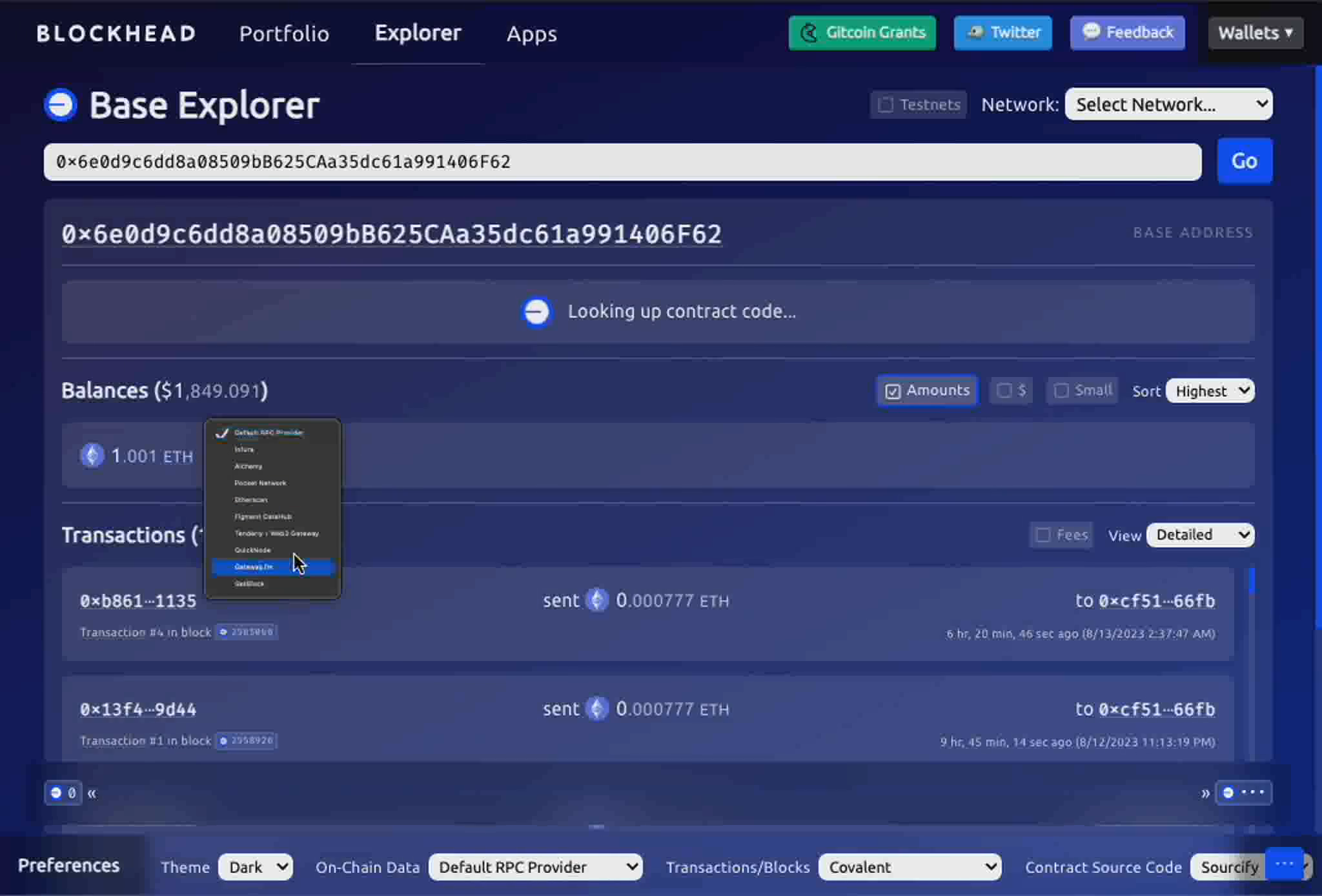The image size is (1322, 896).
Task: Click the spinner icon beside Looking up contract code
Action: tap(536, 312)
